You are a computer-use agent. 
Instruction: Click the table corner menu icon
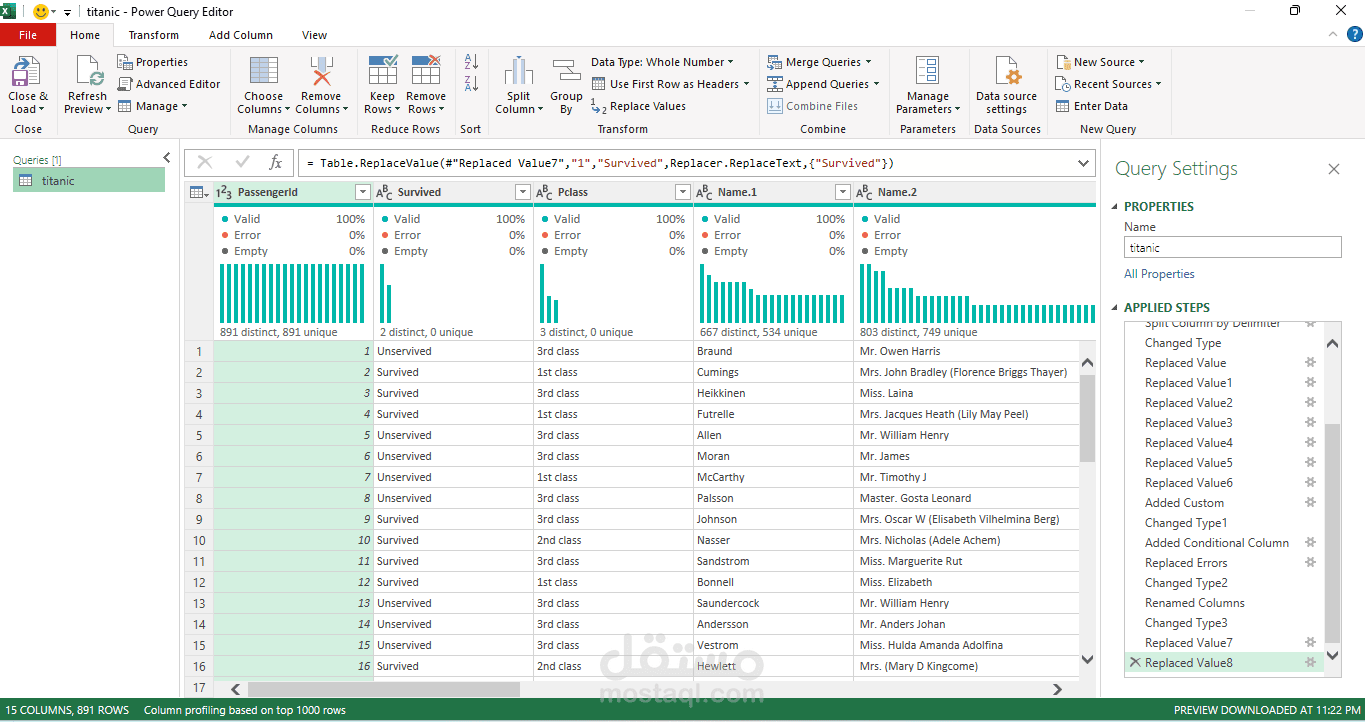(199, 192)
